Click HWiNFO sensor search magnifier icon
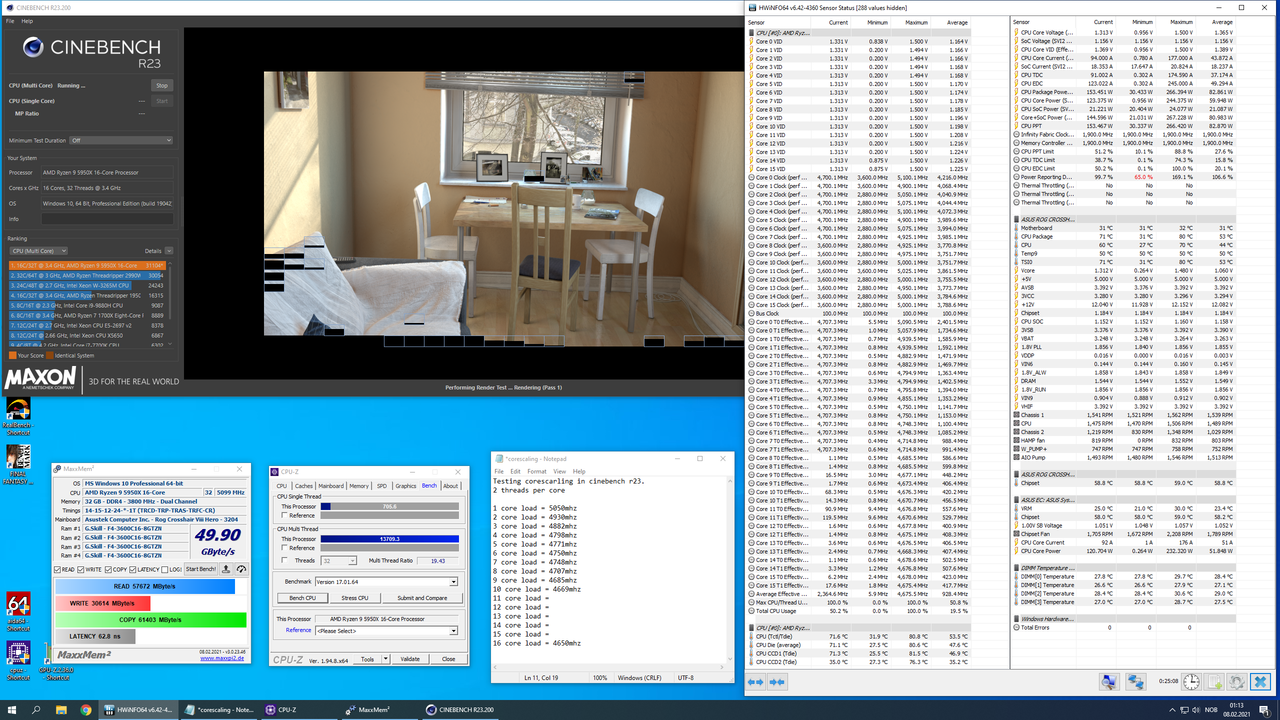The height and width of the screenshot is (720, 1280). 1109,682
